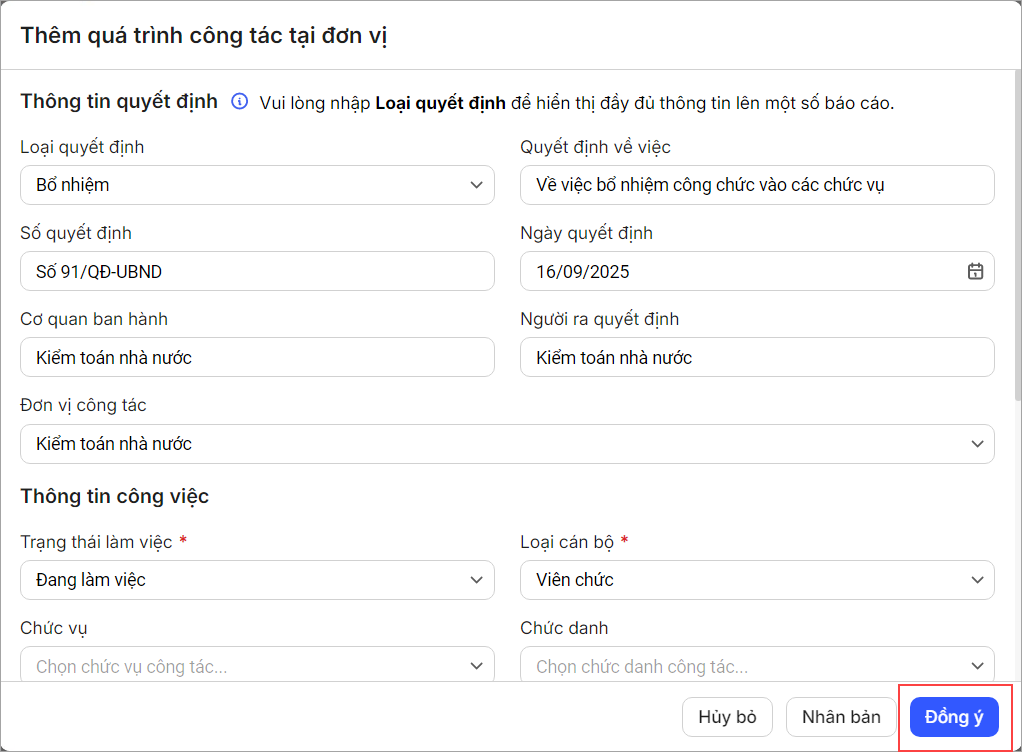This screenshot has height=752, width=1022.
Task: Click the date text 16/09/2025
Action: tap(583, 271)
